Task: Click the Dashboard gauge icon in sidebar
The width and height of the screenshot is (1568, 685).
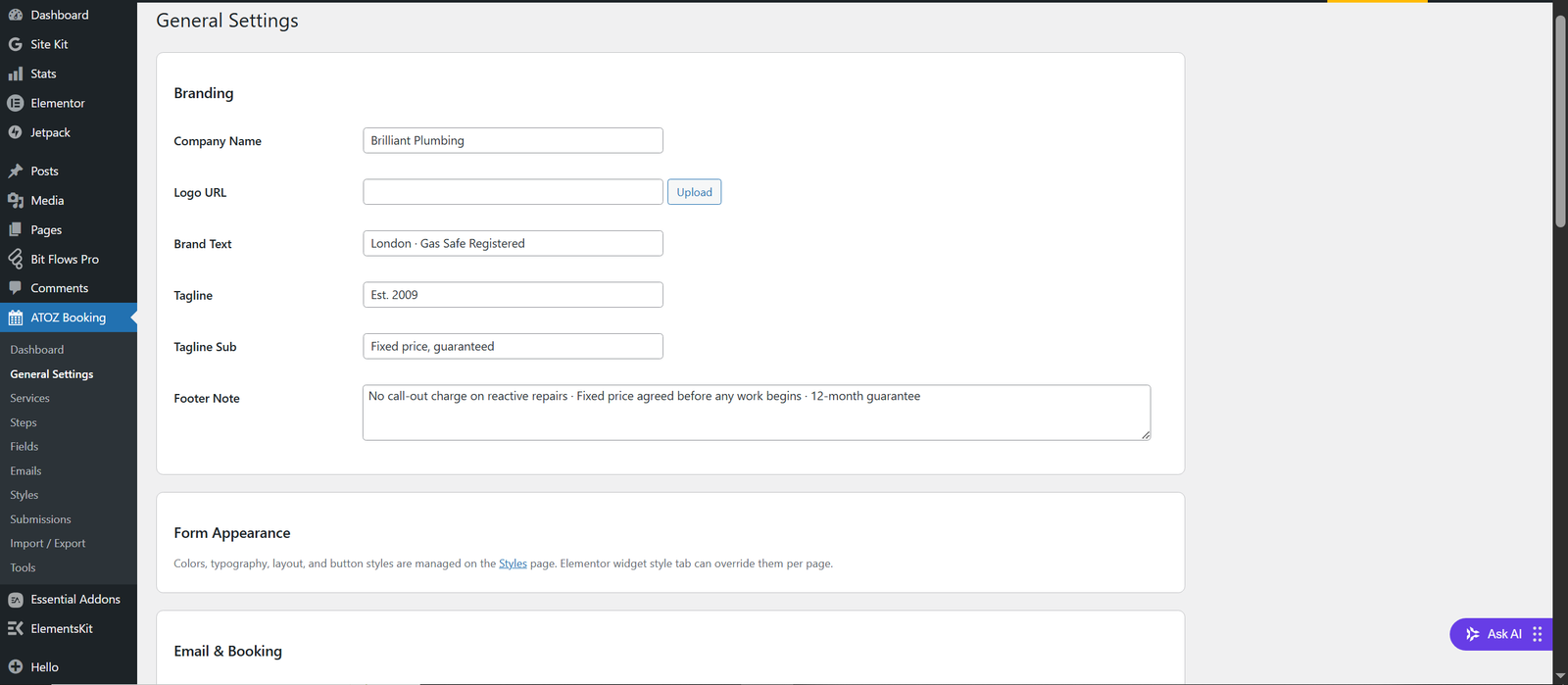Action: coord(16,15)
